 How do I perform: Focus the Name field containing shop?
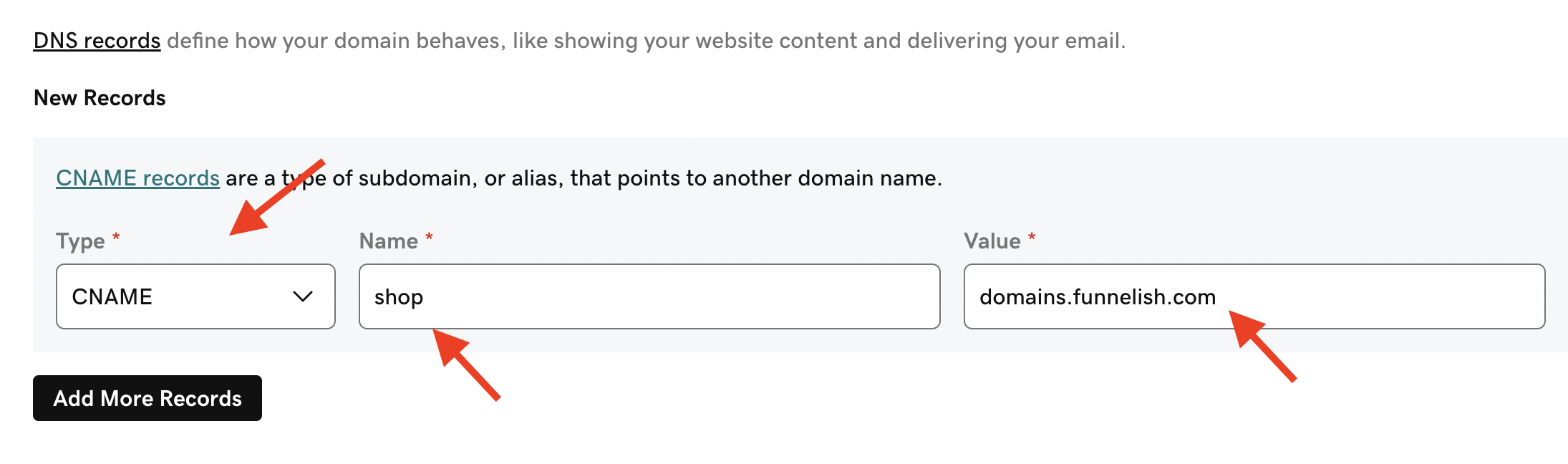click(x=649, y=296)
